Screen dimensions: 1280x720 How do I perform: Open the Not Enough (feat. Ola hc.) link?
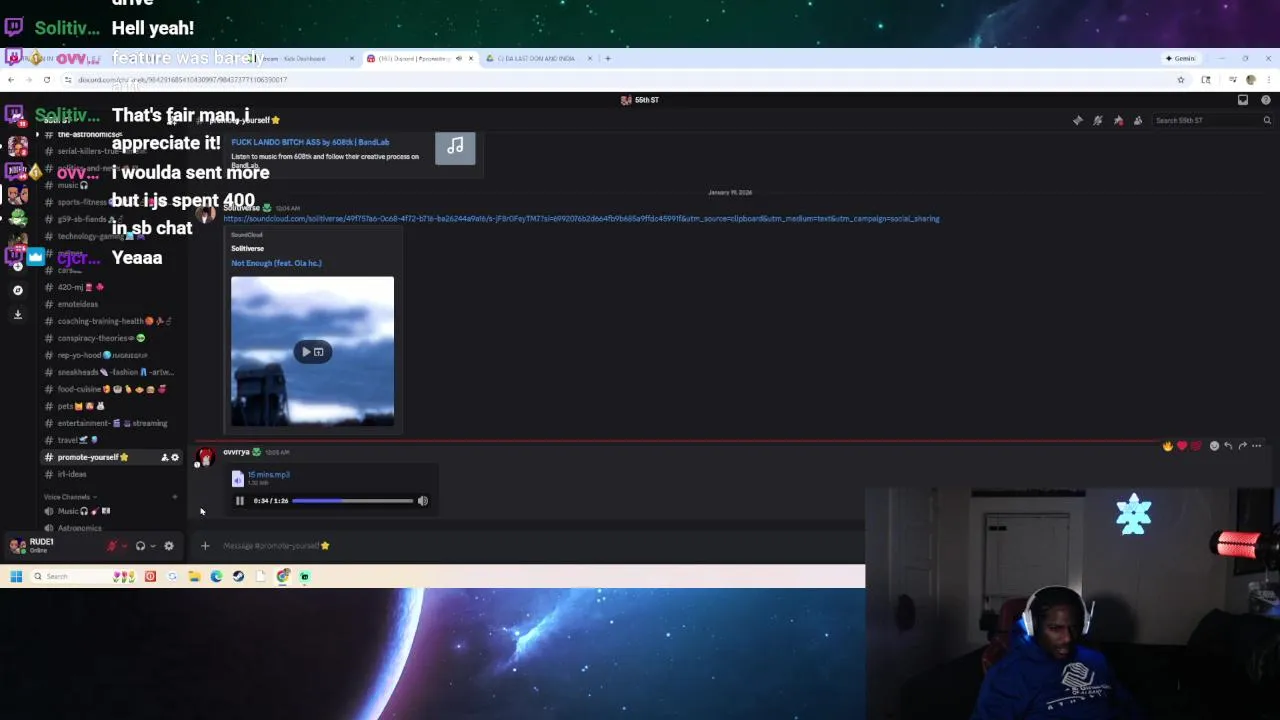coord(276,263)
